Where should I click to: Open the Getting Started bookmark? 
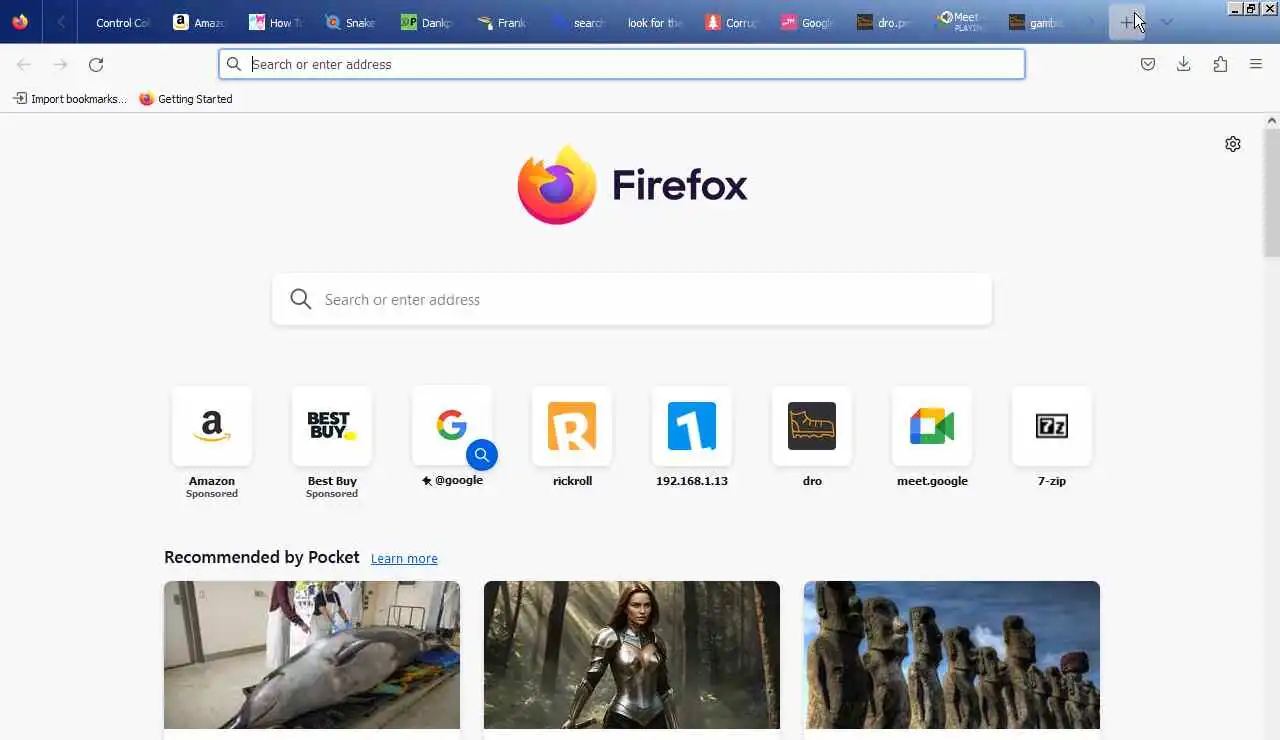tap(186, 99)
